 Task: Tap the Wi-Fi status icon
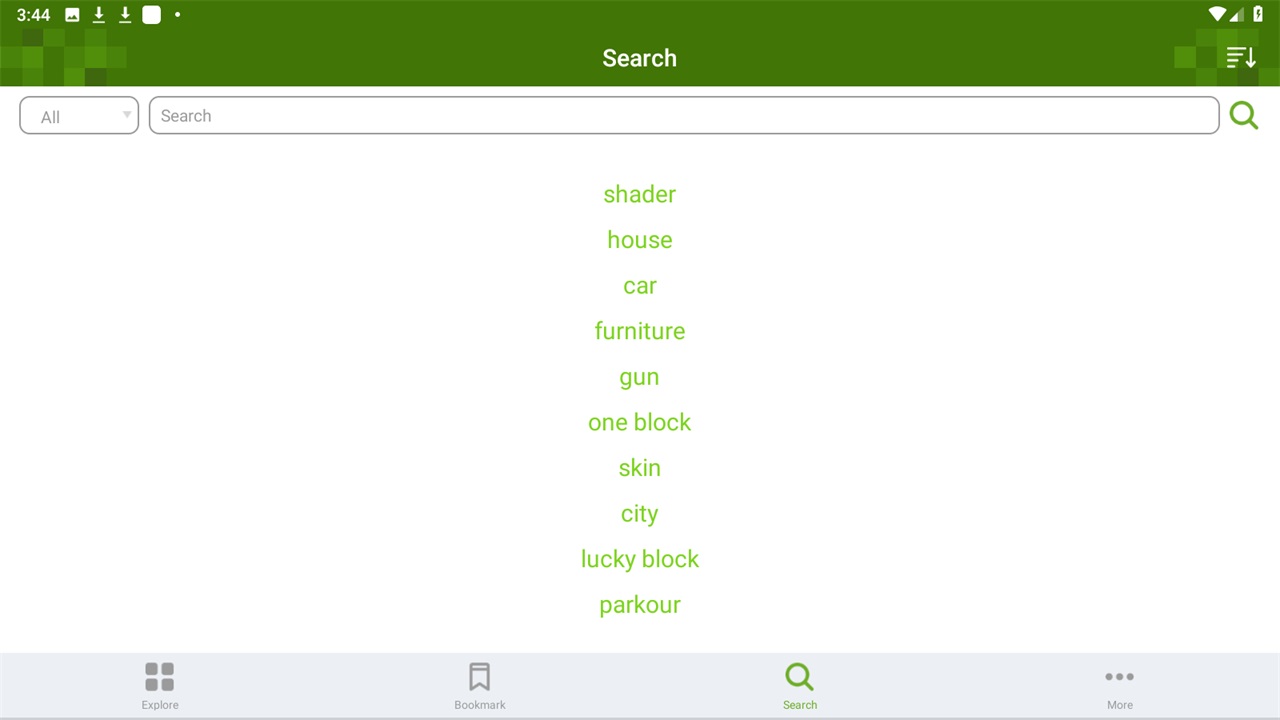point(1216,15)
